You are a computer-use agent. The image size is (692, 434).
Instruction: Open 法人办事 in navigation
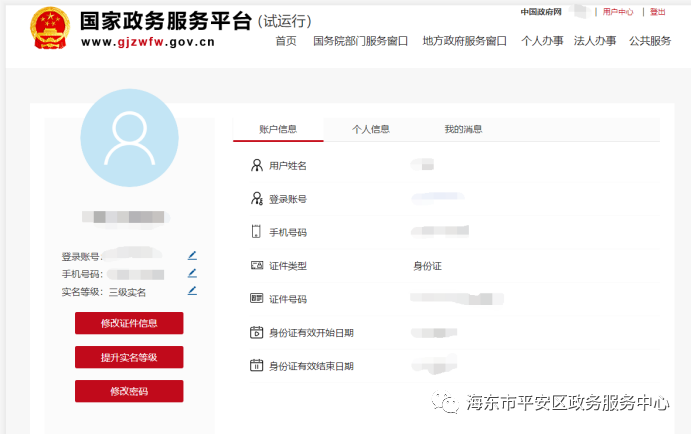coord(595,41)
